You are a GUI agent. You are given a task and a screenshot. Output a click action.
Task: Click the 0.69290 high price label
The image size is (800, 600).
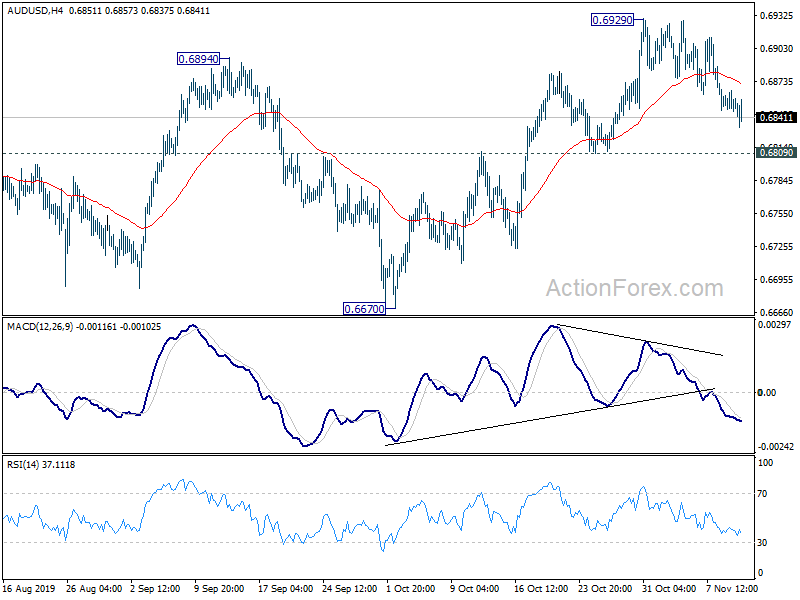612,20
